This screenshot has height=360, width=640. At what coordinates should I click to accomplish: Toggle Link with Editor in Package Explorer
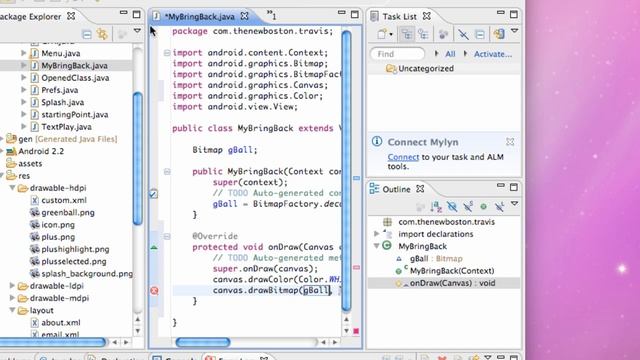point(102,34)
